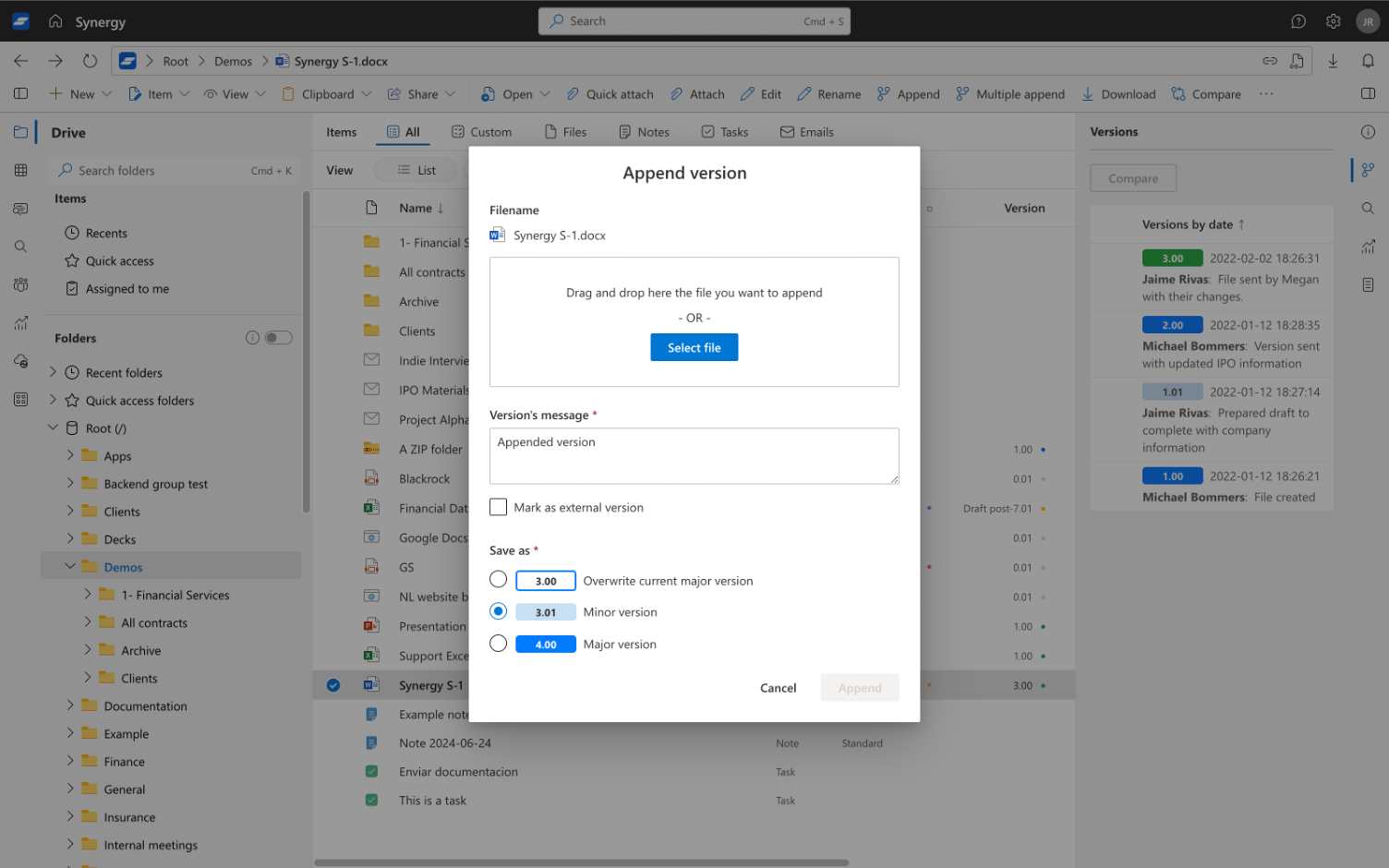Image resolution: width=1389 pixels, height=868 pixels.
Task: Expand the Backend group test folder
Action: [70, 483]
